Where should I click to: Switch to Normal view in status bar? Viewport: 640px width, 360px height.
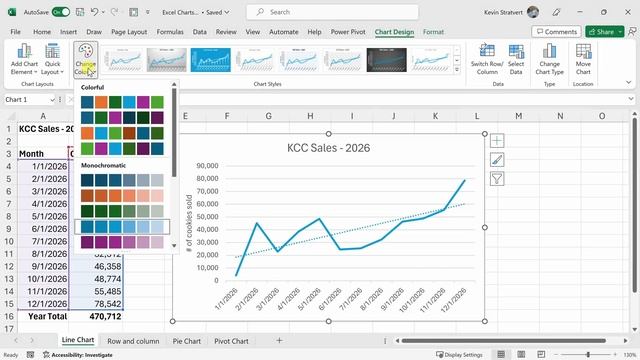tap(501, 354)
